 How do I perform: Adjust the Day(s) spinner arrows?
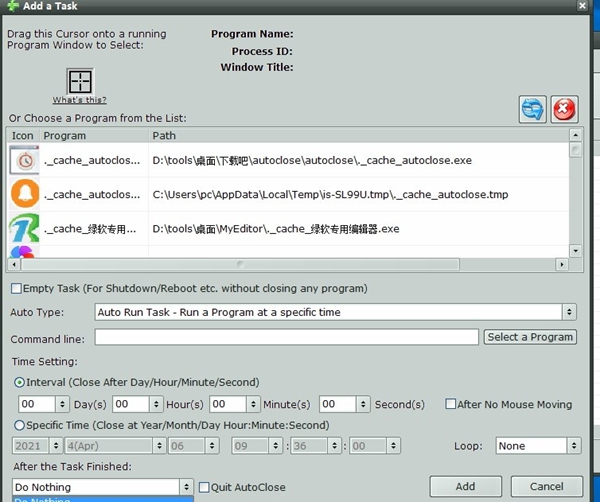62,404
